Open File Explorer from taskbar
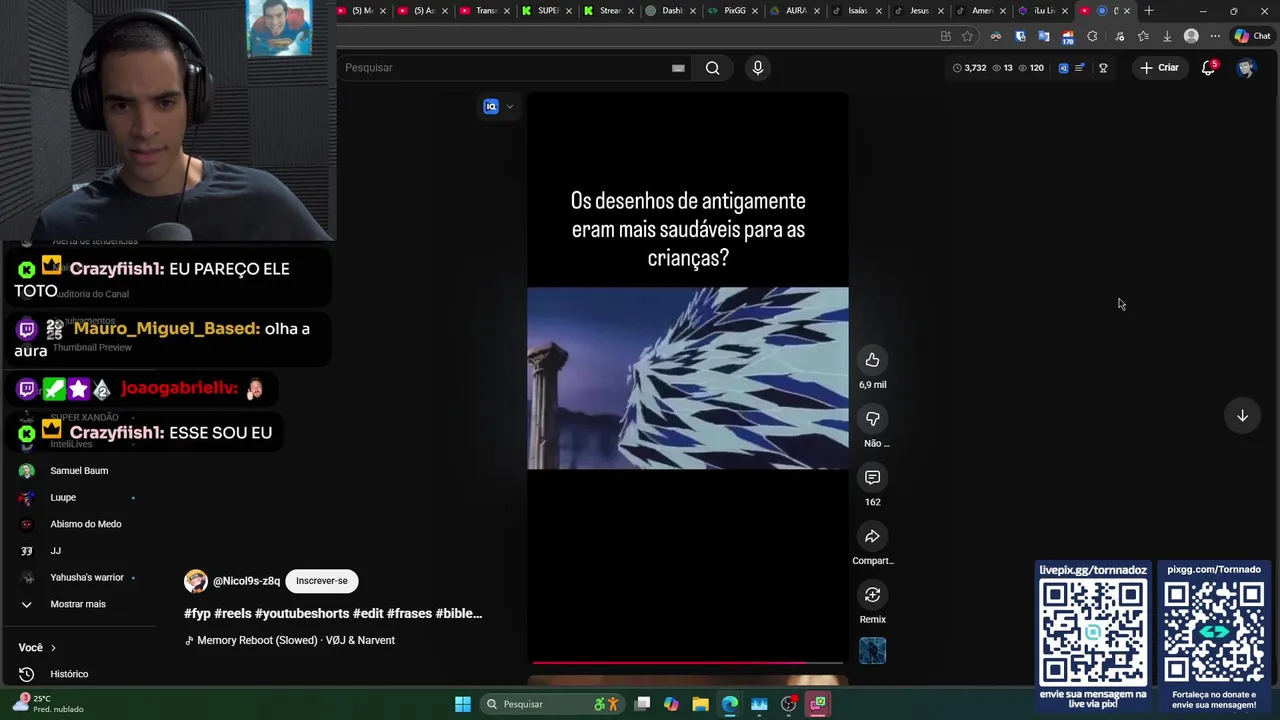This screenshot has height=720, width=1280. click(700, 704)
